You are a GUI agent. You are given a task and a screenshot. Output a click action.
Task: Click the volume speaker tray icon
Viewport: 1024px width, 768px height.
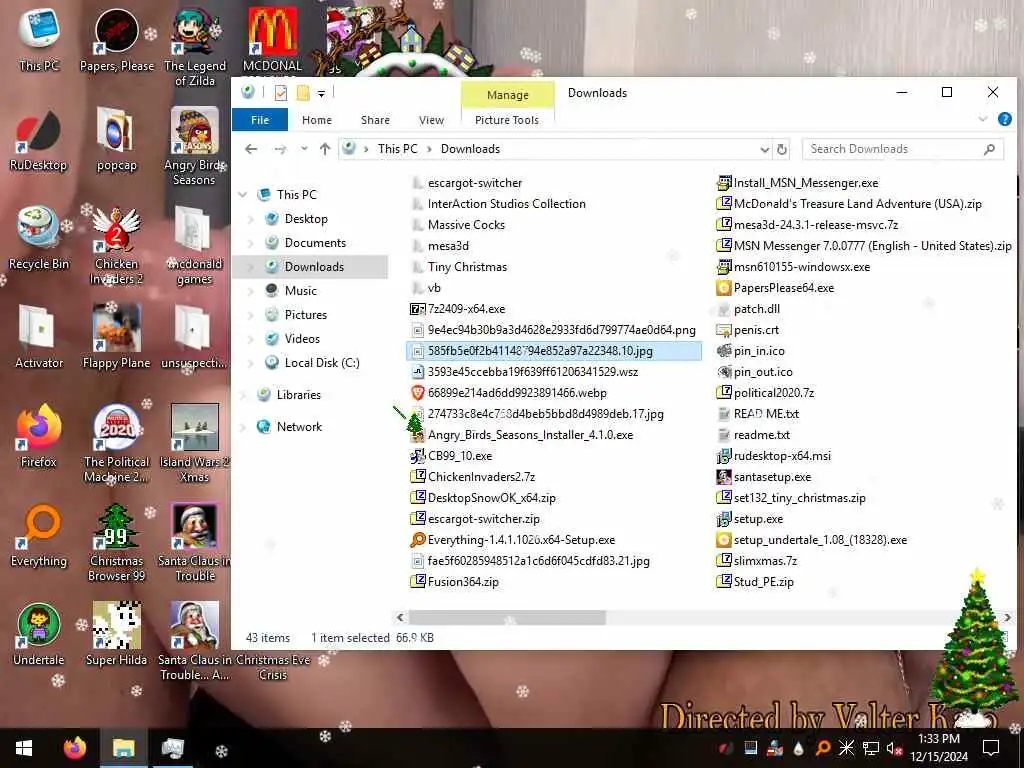[893, 748]
